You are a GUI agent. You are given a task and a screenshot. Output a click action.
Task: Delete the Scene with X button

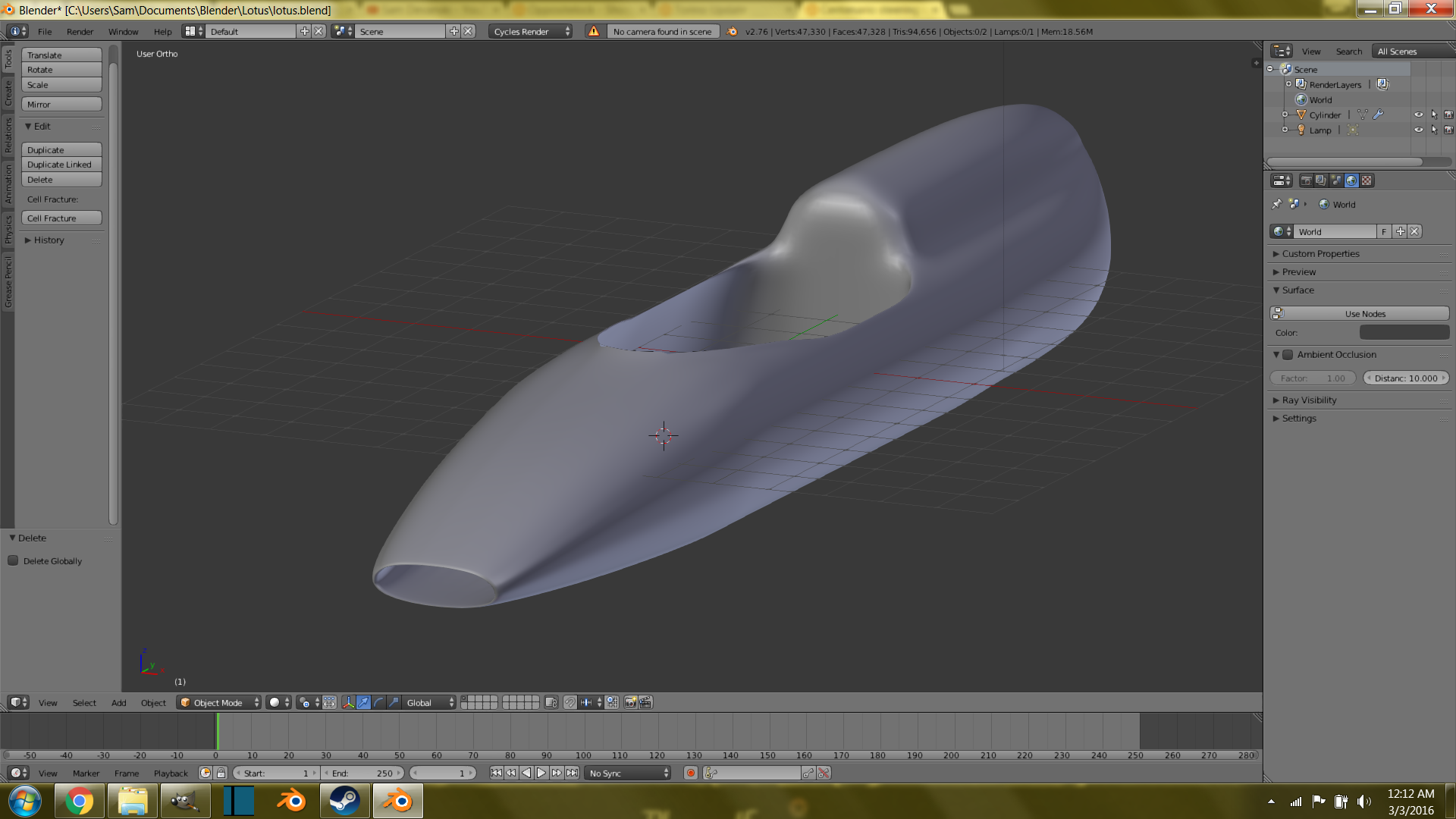469,31
